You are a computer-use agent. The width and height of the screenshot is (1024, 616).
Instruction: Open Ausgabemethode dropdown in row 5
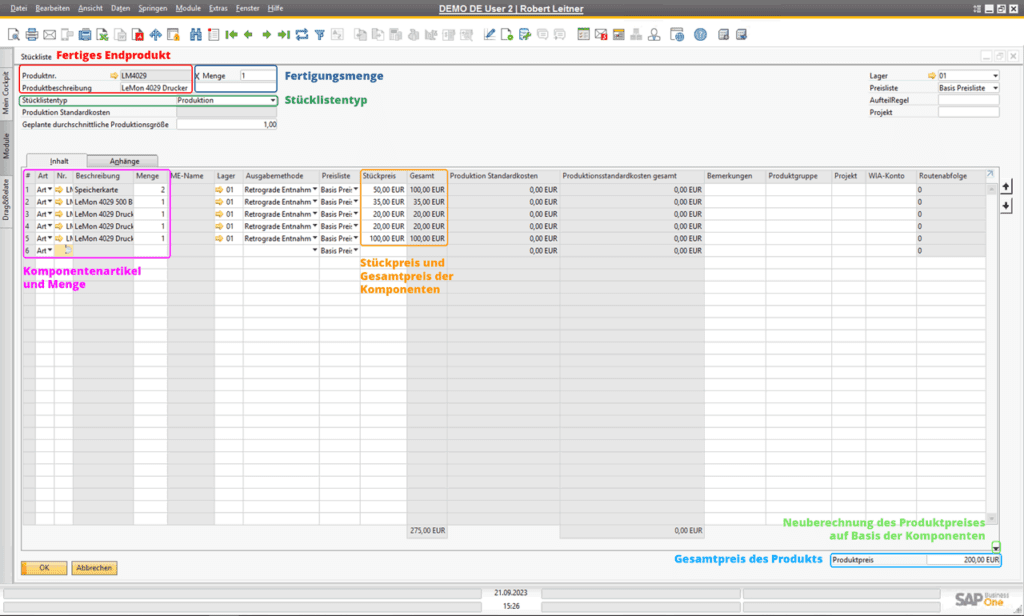pos(315,238)
